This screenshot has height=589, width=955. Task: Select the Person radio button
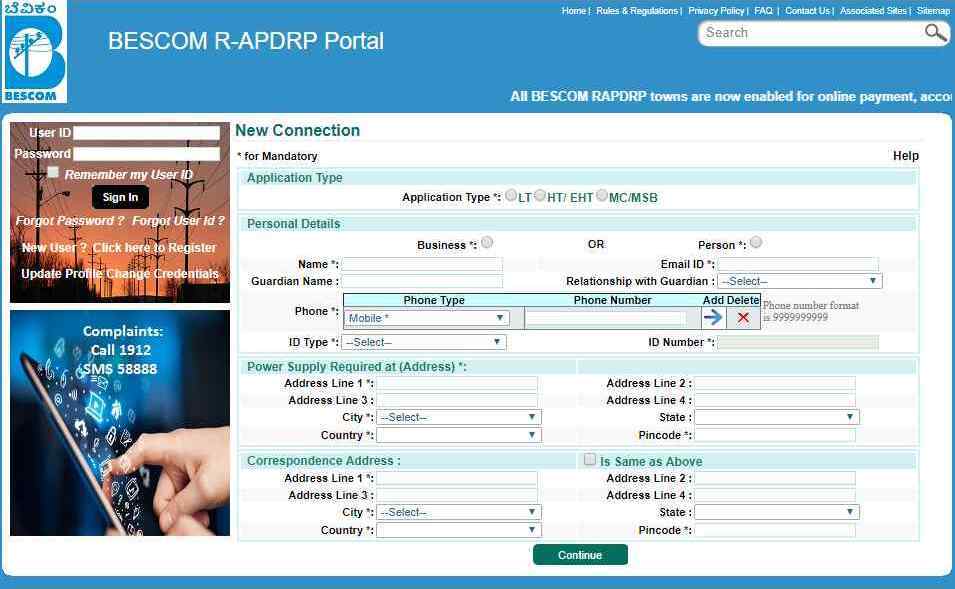point(756,241)
